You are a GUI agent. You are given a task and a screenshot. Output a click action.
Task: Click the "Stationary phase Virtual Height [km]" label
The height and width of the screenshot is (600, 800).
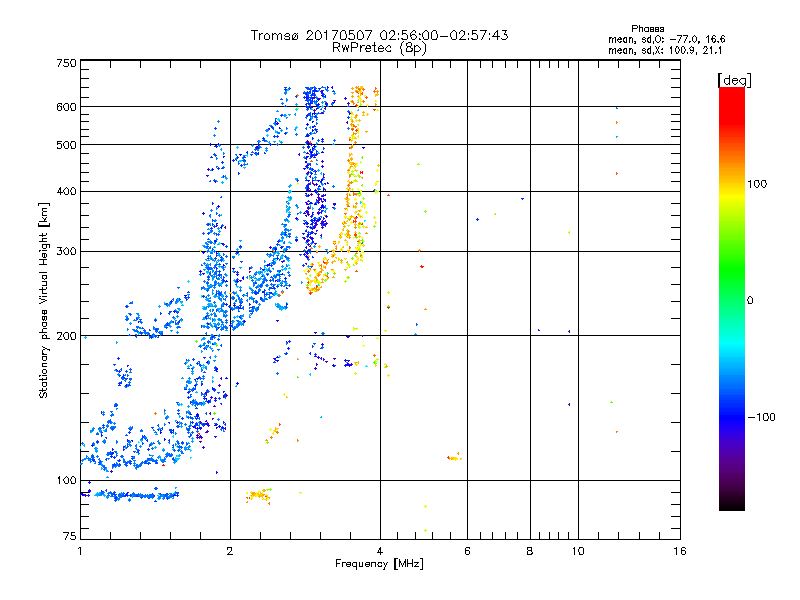44,300
